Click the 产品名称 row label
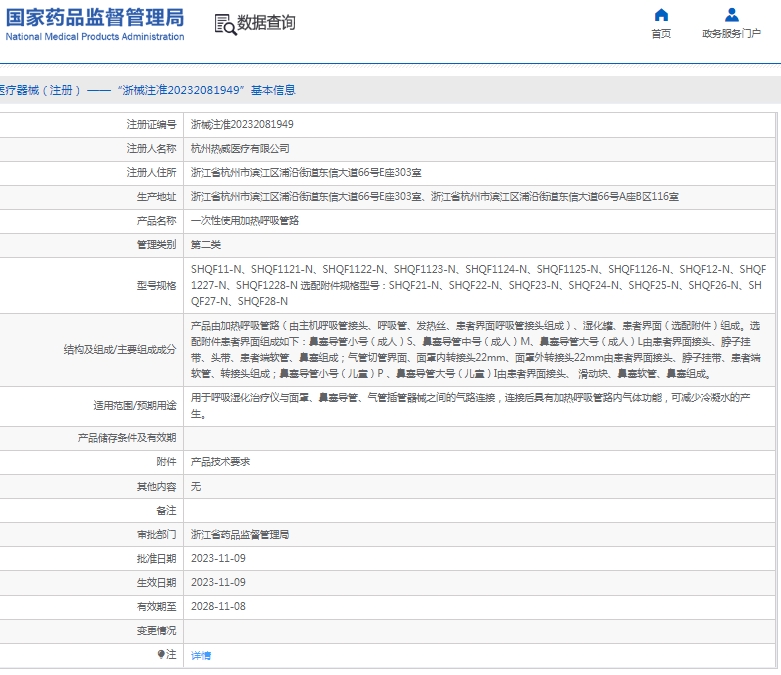781x675 pixels. (x=156, y=221)
